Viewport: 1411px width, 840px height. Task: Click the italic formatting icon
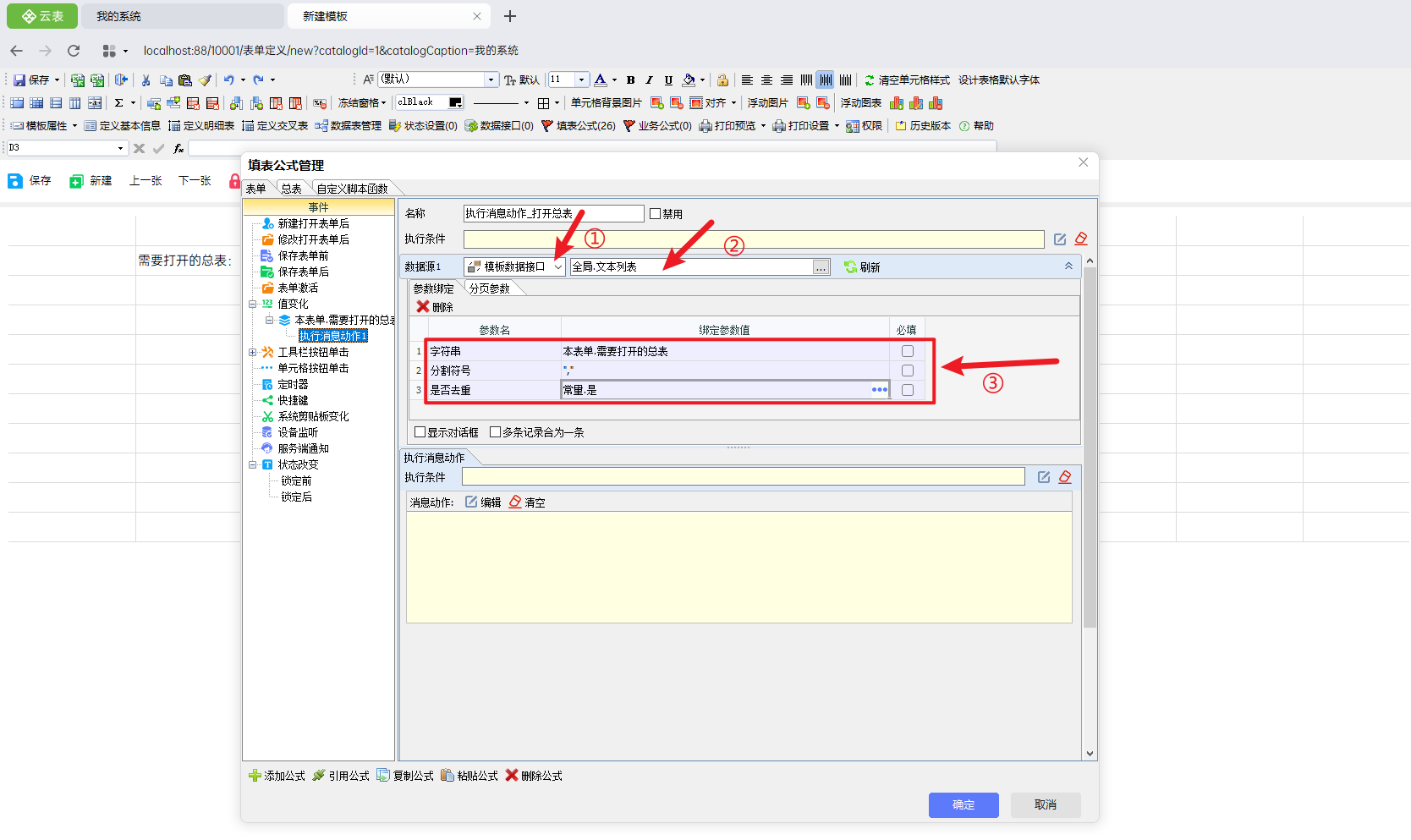coord(649,80)
